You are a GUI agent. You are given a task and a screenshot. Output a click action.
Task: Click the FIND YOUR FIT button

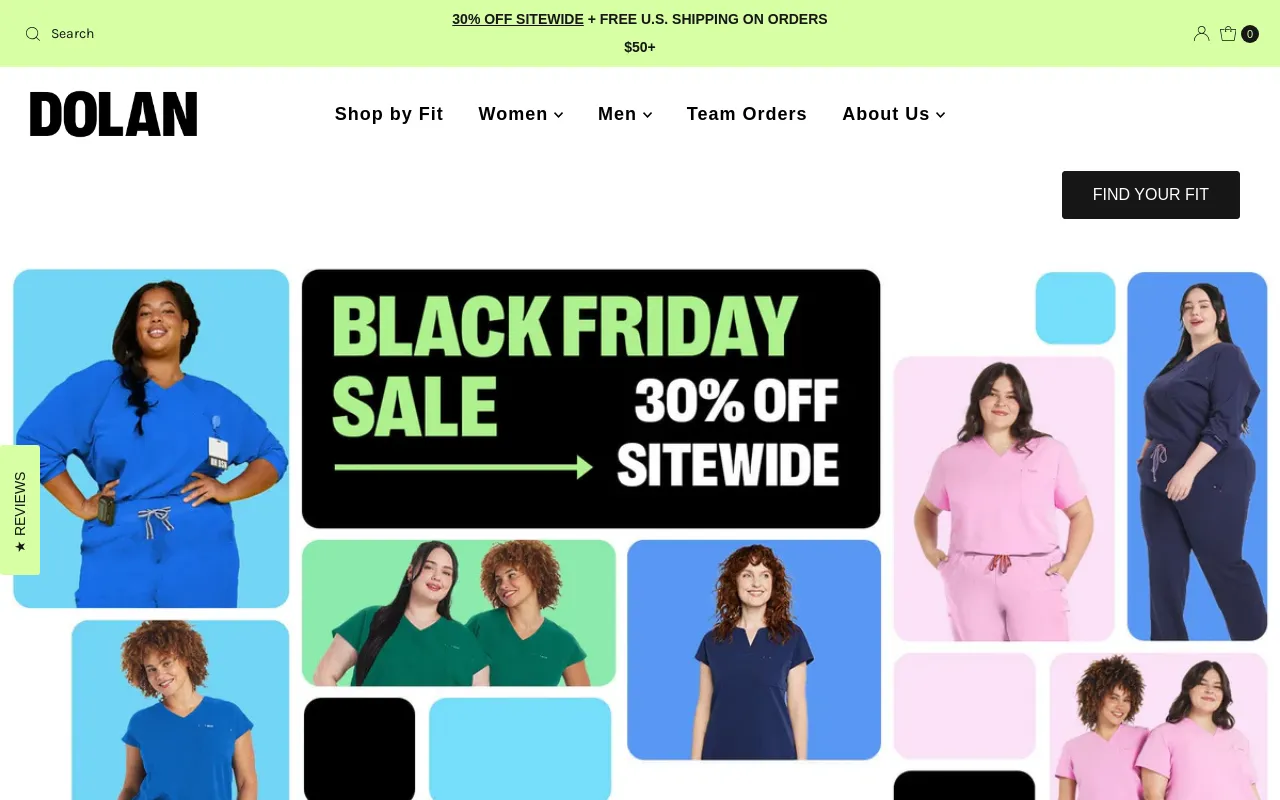tap(1151, 195)
